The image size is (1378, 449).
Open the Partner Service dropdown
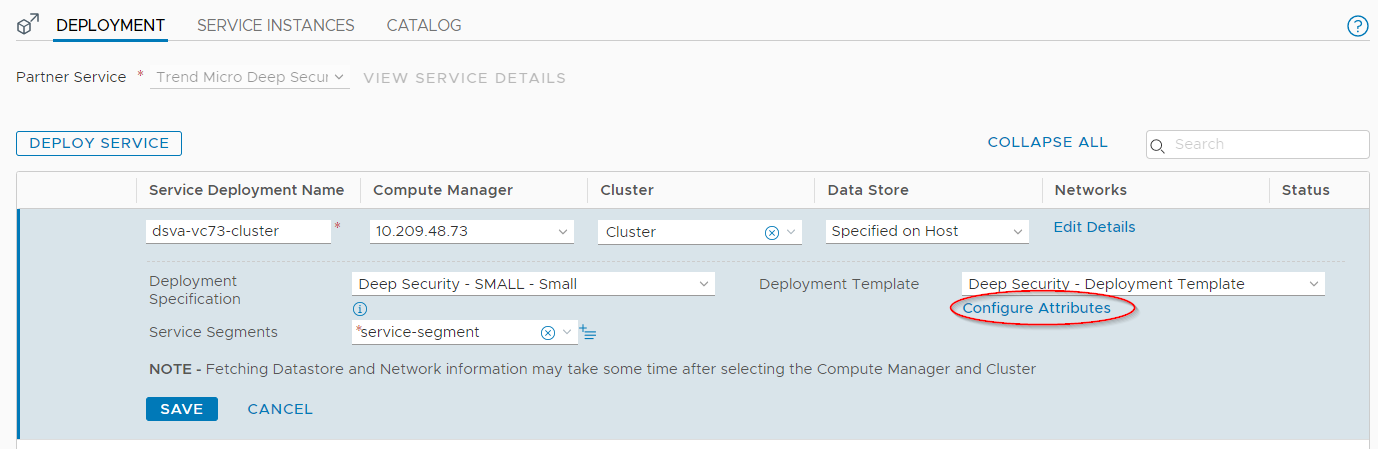(x=249, y=77)
